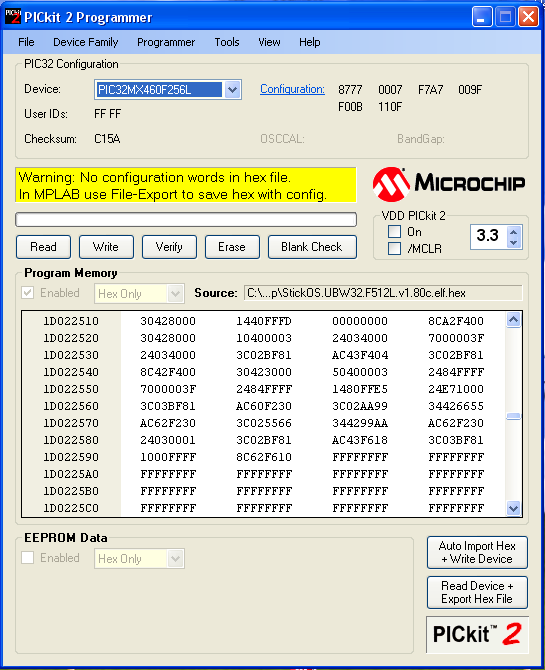Select address 1D022560 row label
Screen dimensions: 545x670
(x=71, y=406)
